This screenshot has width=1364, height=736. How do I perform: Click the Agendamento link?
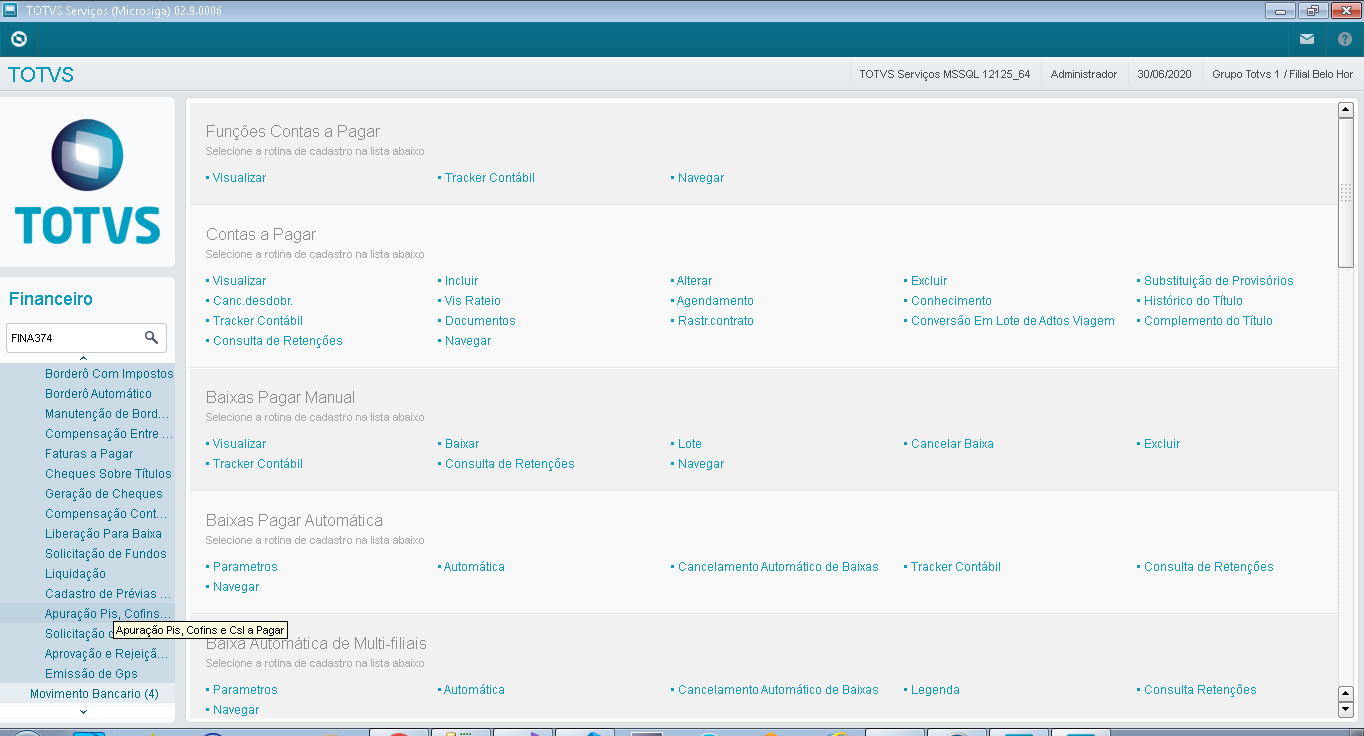715,301
